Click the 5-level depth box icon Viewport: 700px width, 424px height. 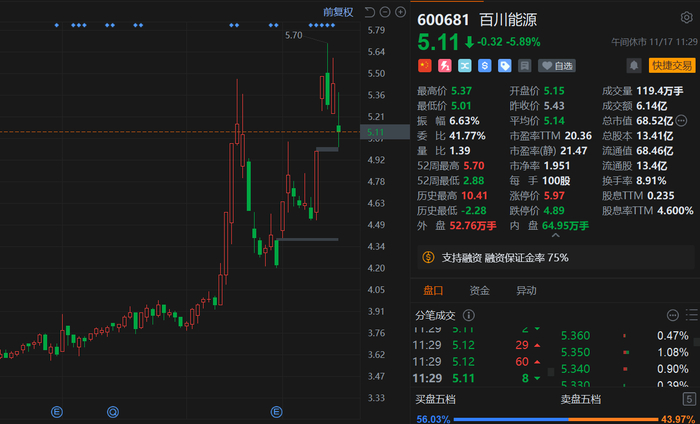pos(689,399)
